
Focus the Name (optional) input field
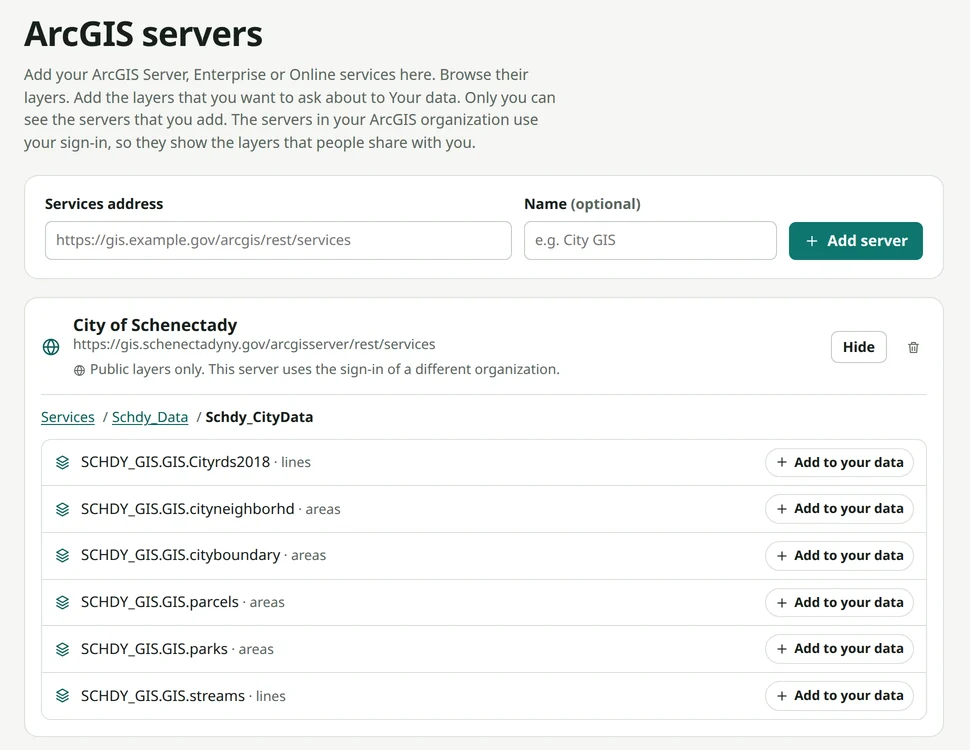pos(650,240)
